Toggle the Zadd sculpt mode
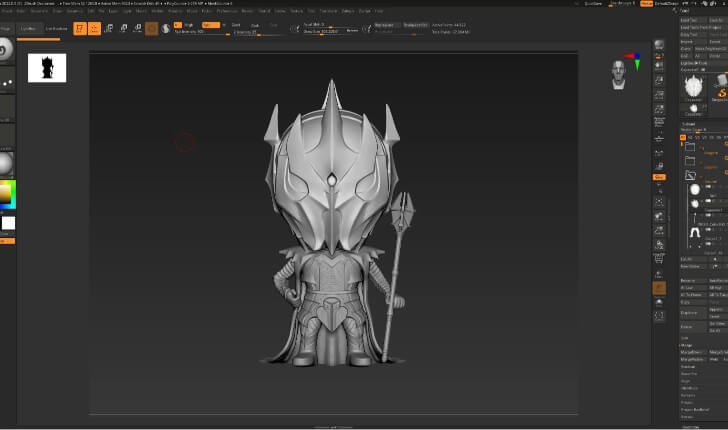Screen dimensions: 728x430 click(x=236, y=25)
